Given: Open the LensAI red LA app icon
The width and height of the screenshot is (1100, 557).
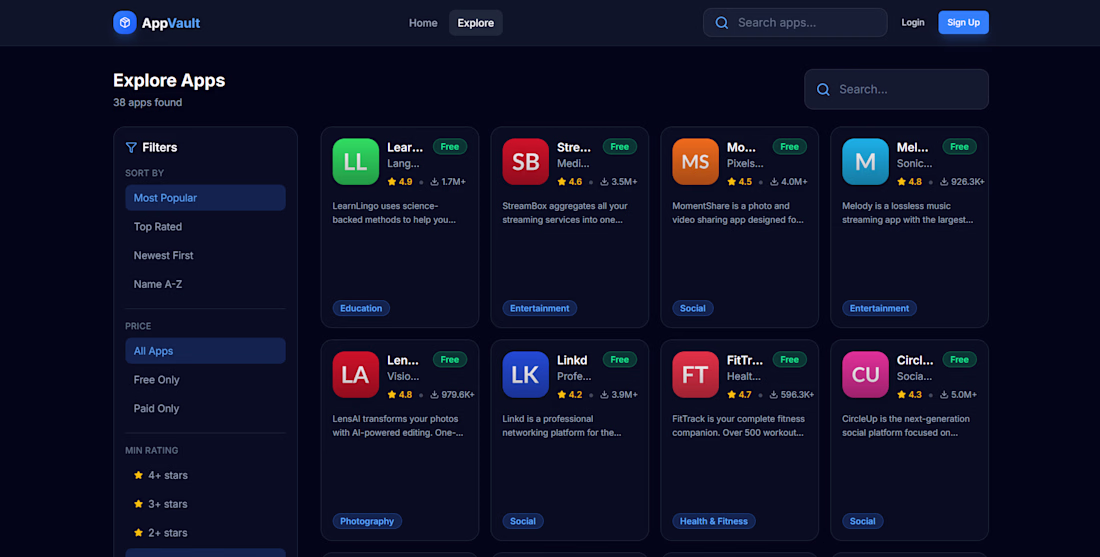Looking at the screenshot, I should pyautogui.click(x=356, y=375).
